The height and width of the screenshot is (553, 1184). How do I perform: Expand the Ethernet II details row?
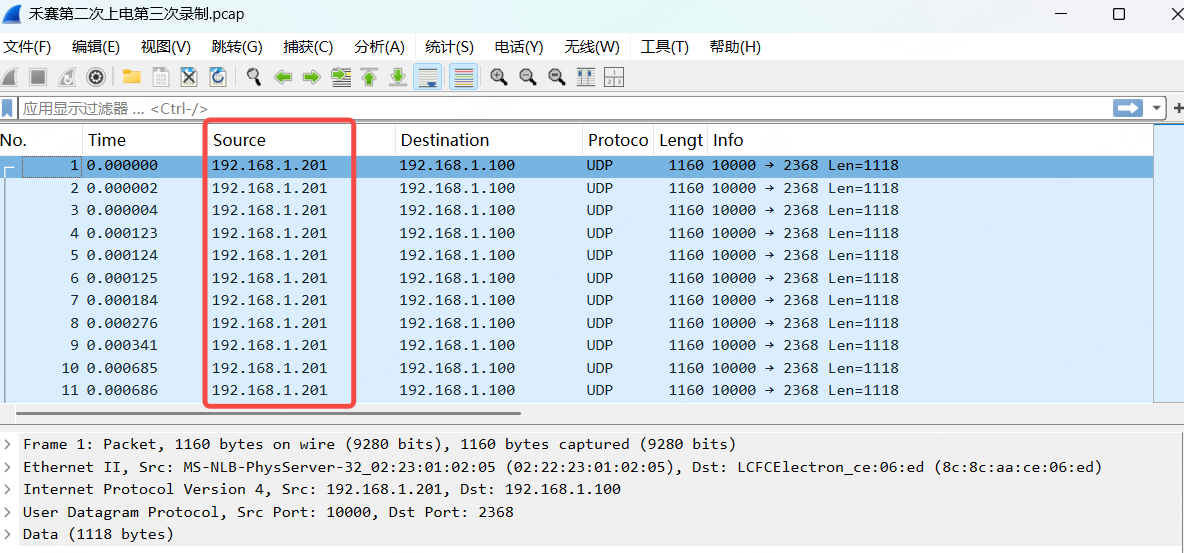(8, 467)
